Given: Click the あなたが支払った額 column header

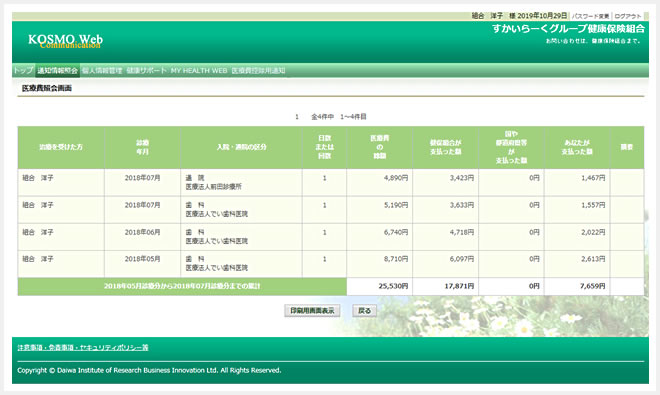Looking at the screenshot, I should click(x=577, y=147).
